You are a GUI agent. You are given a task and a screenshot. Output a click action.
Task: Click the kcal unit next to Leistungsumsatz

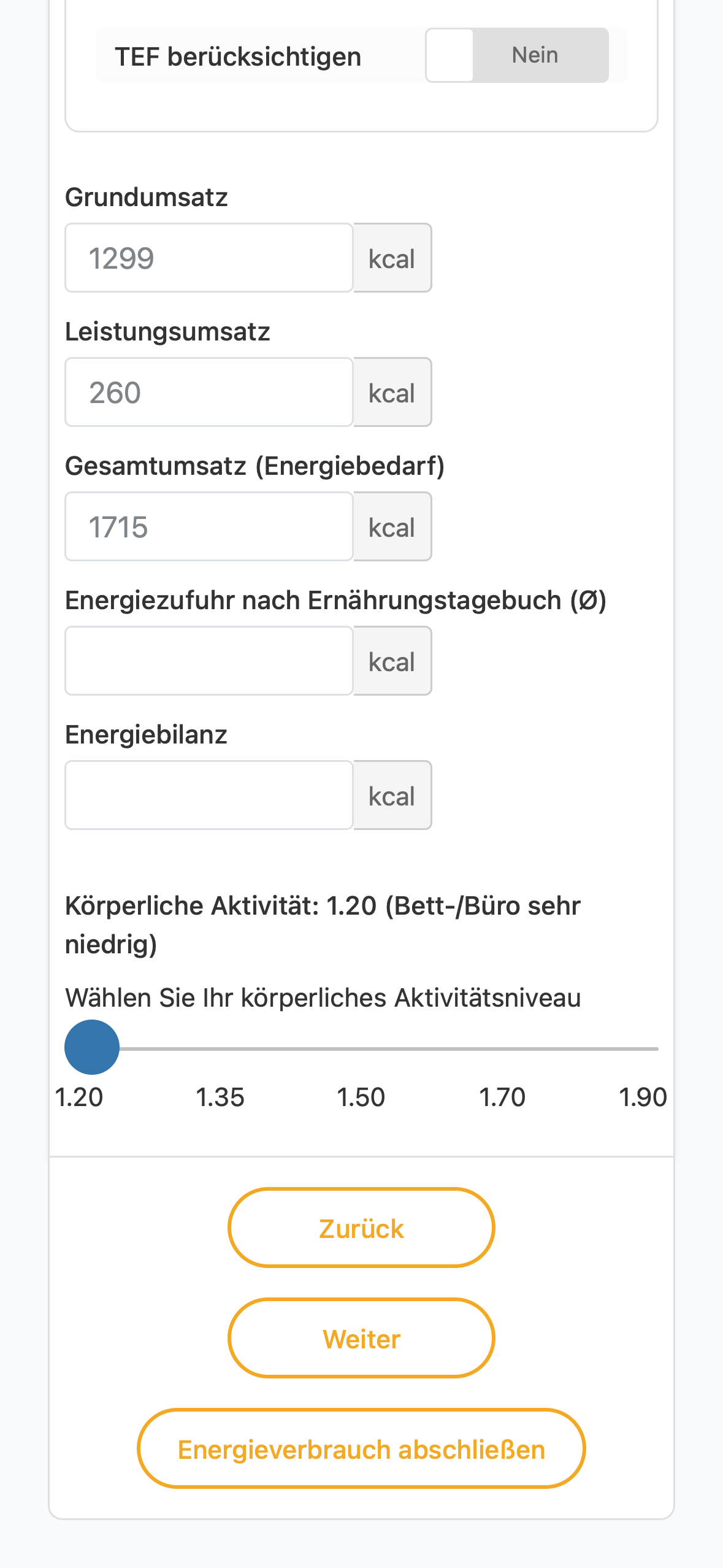click(392, 392)
